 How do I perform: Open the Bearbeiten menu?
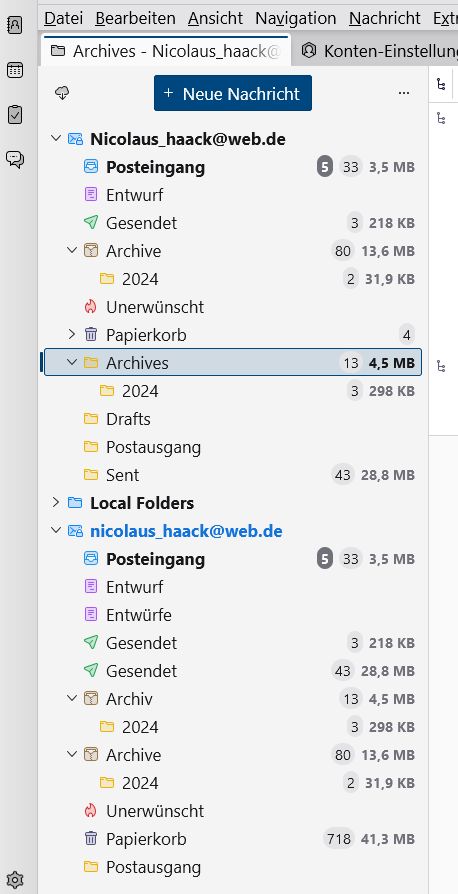[135, 18]
